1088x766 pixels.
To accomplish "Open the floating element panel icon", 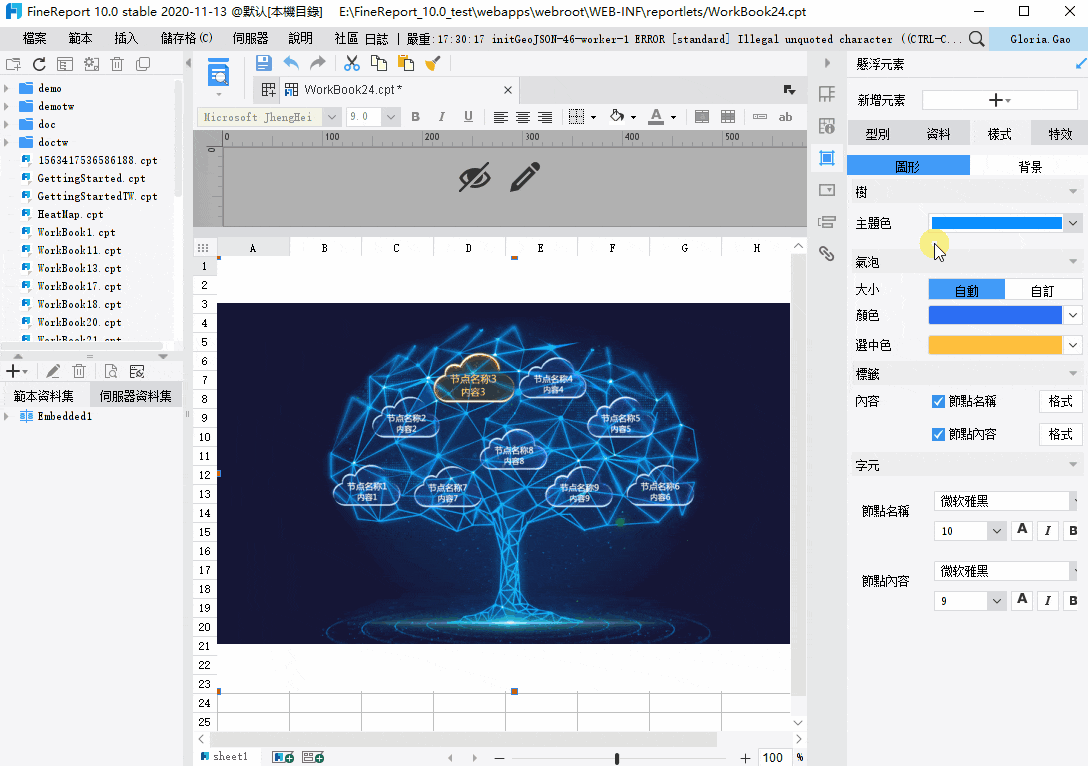I will click(826, 158).
